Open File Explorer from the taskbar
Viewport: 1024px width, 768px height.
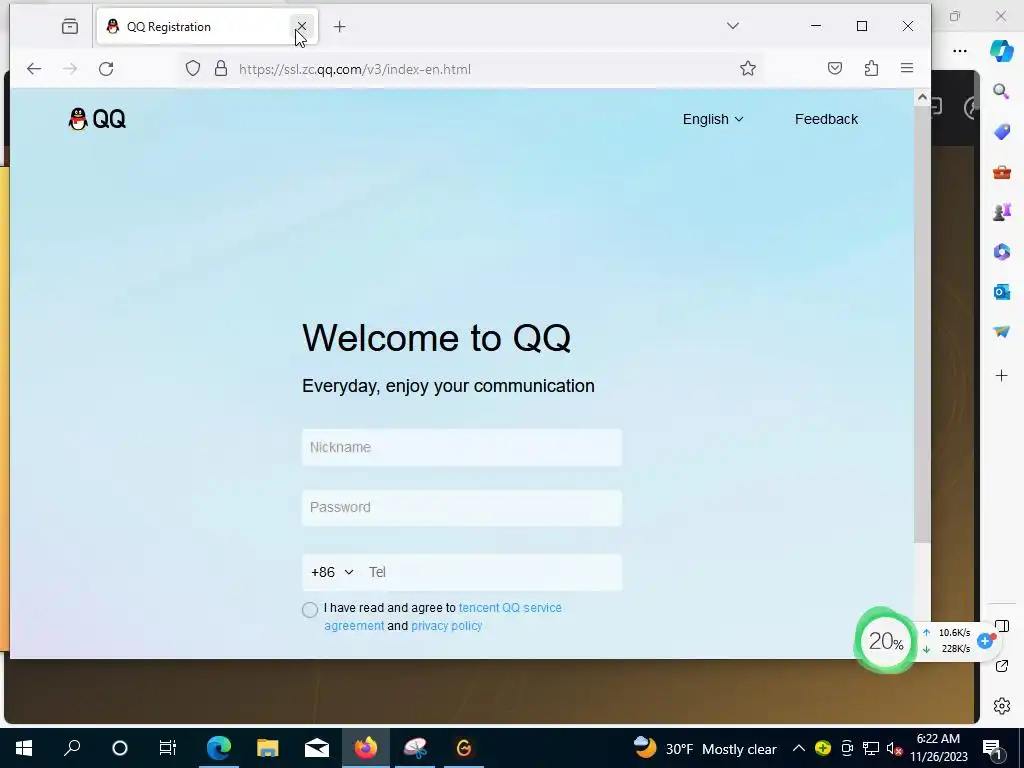point(267,748)
